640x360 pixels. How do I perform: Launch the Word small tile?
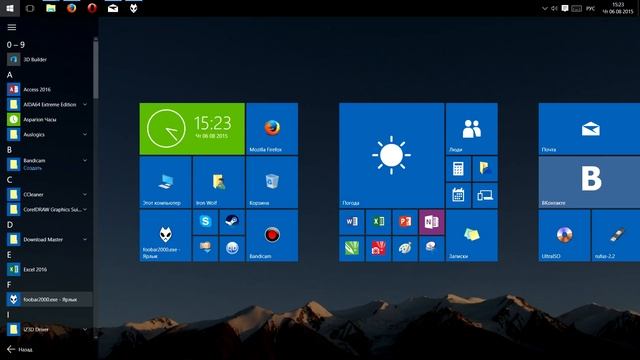[x=351, y=222]
